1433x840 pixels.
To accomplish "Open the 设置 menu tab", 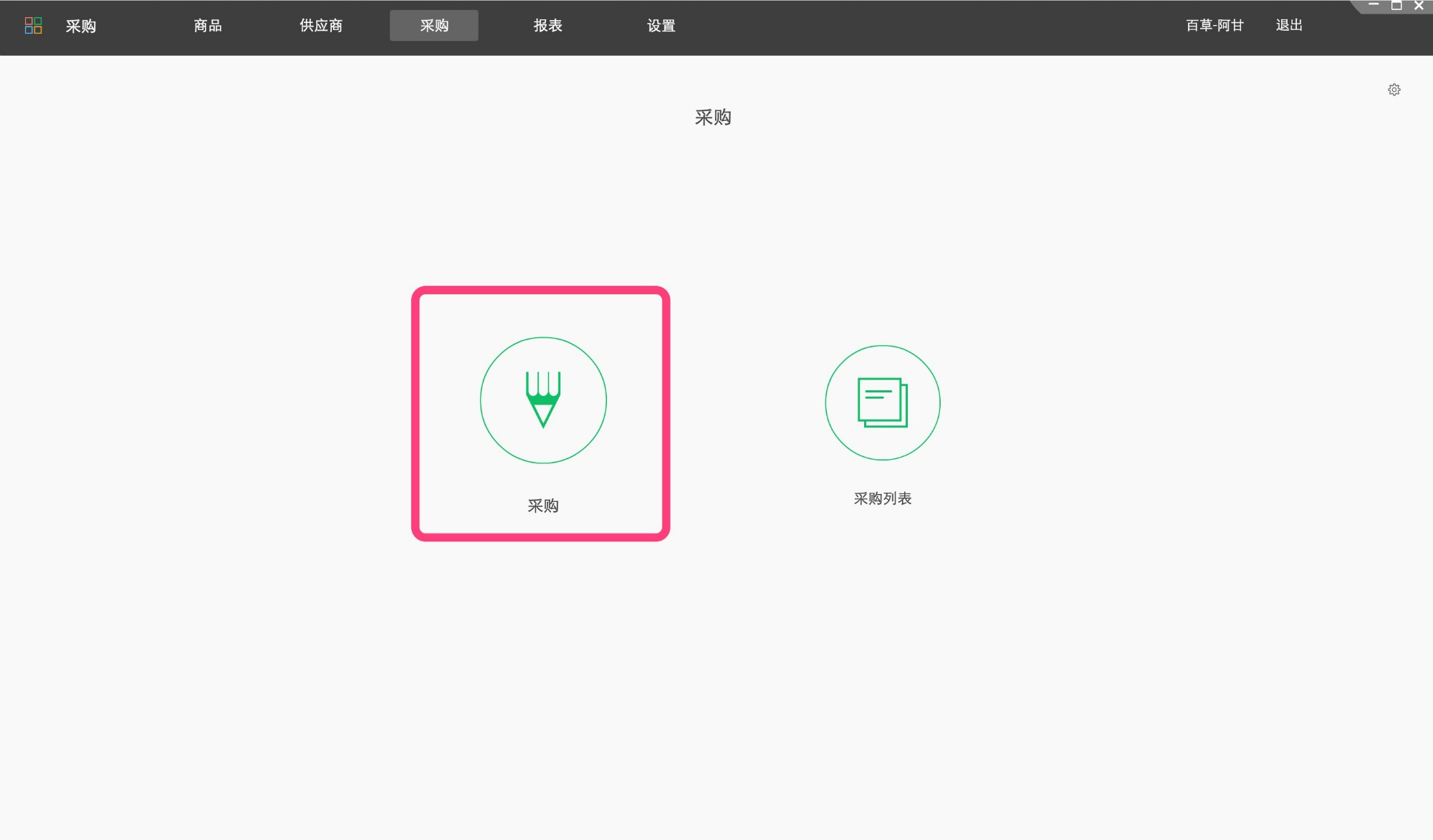I will [661, 26].
